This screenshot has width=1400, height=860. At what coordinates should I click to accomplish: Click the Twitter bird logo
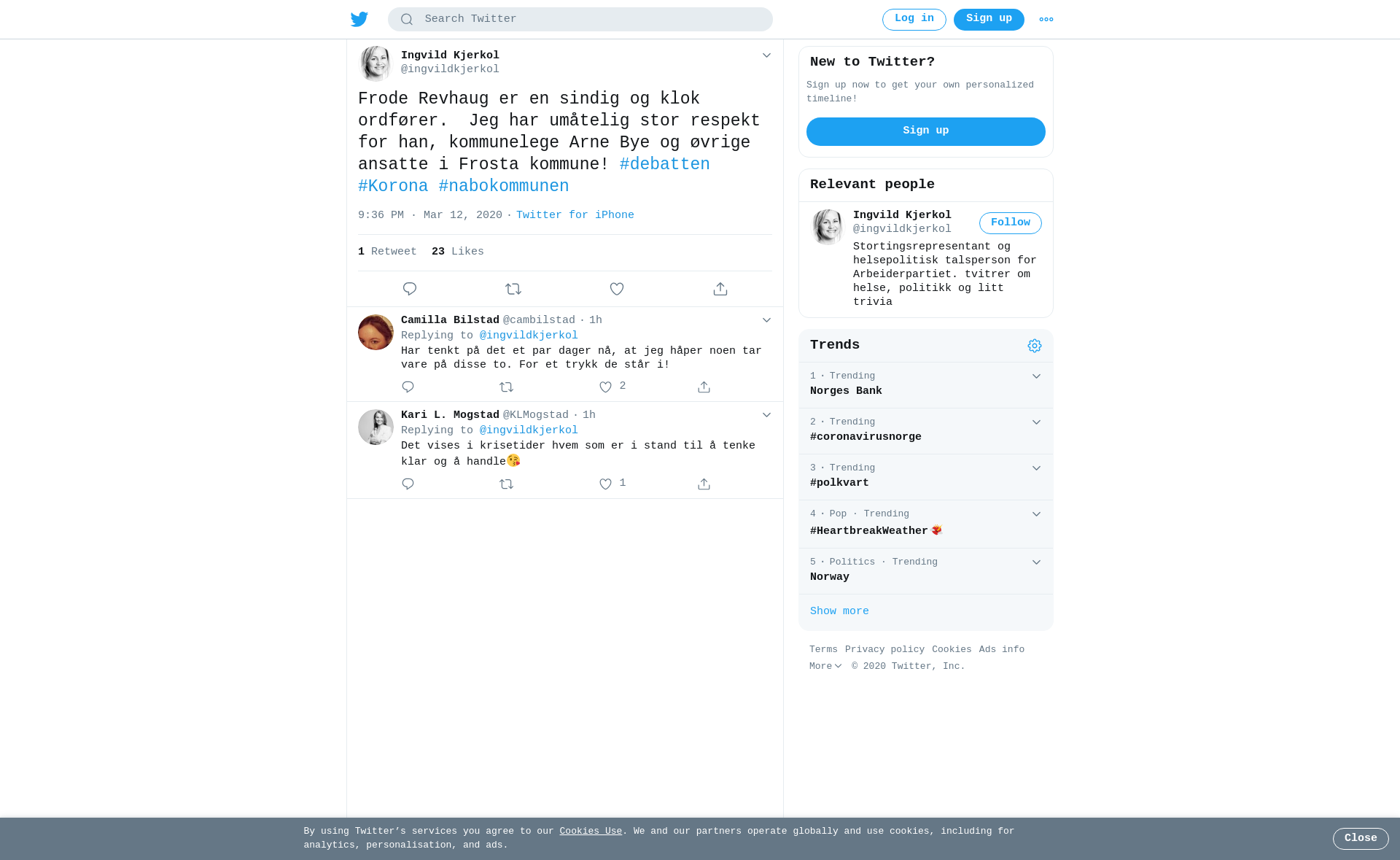[359, 19]
